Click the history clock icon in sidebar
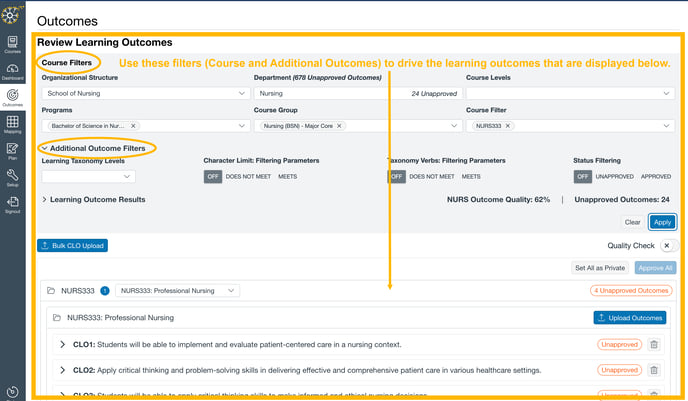Image resolution: width=688 pixels, height=401 pixels. click(12, 392)
